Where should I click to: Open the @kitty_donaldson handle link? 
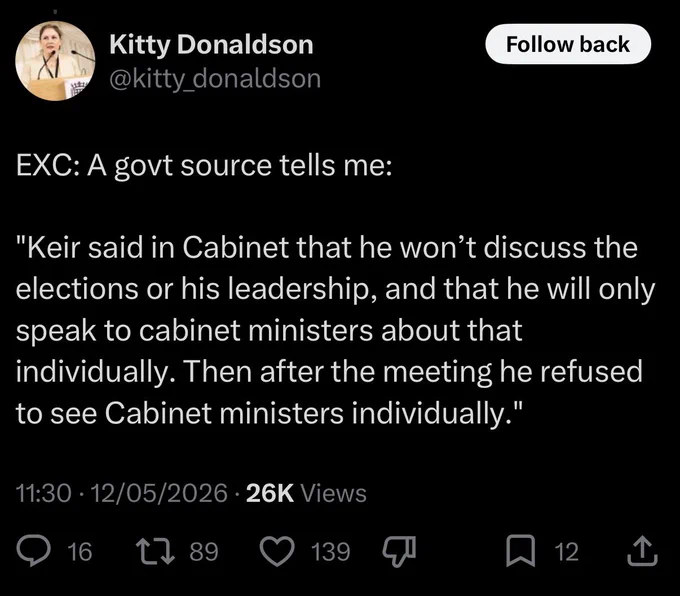pos(215,79)
